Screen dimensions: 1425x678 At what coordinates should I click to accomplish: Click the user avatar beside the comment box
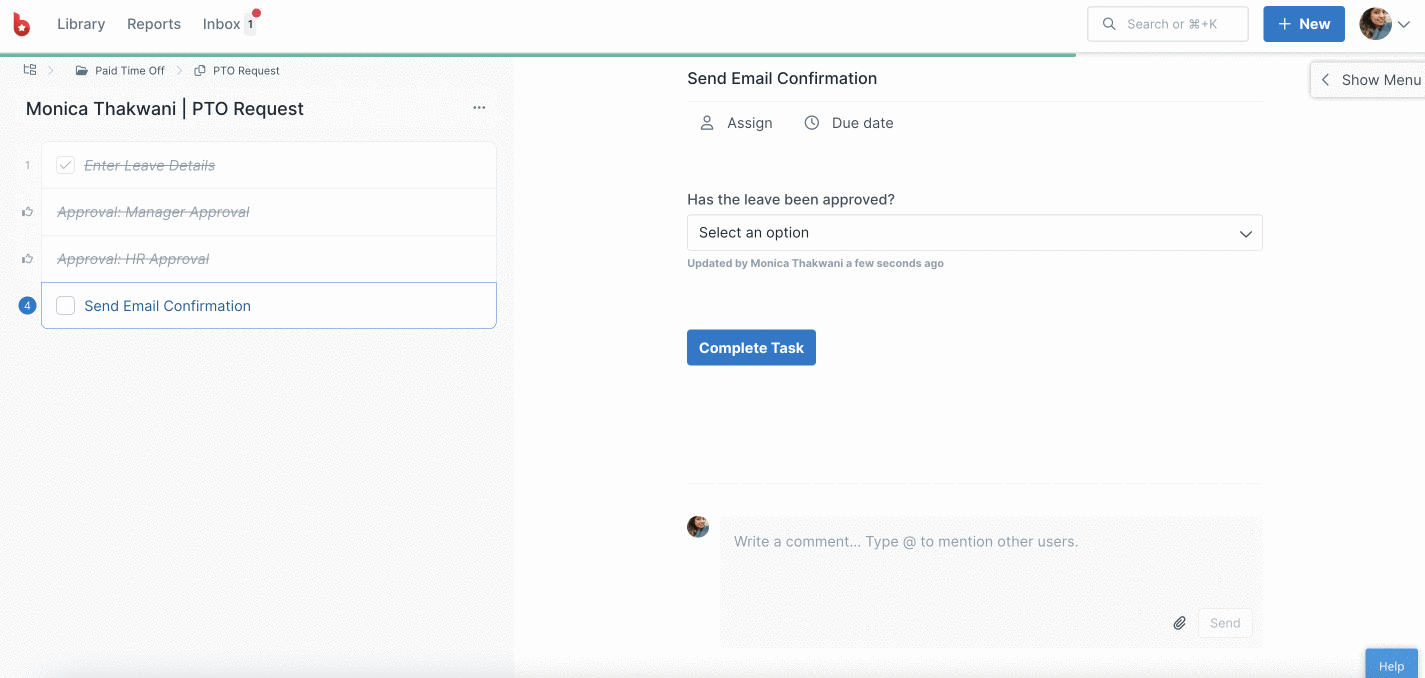pos(698,527)
